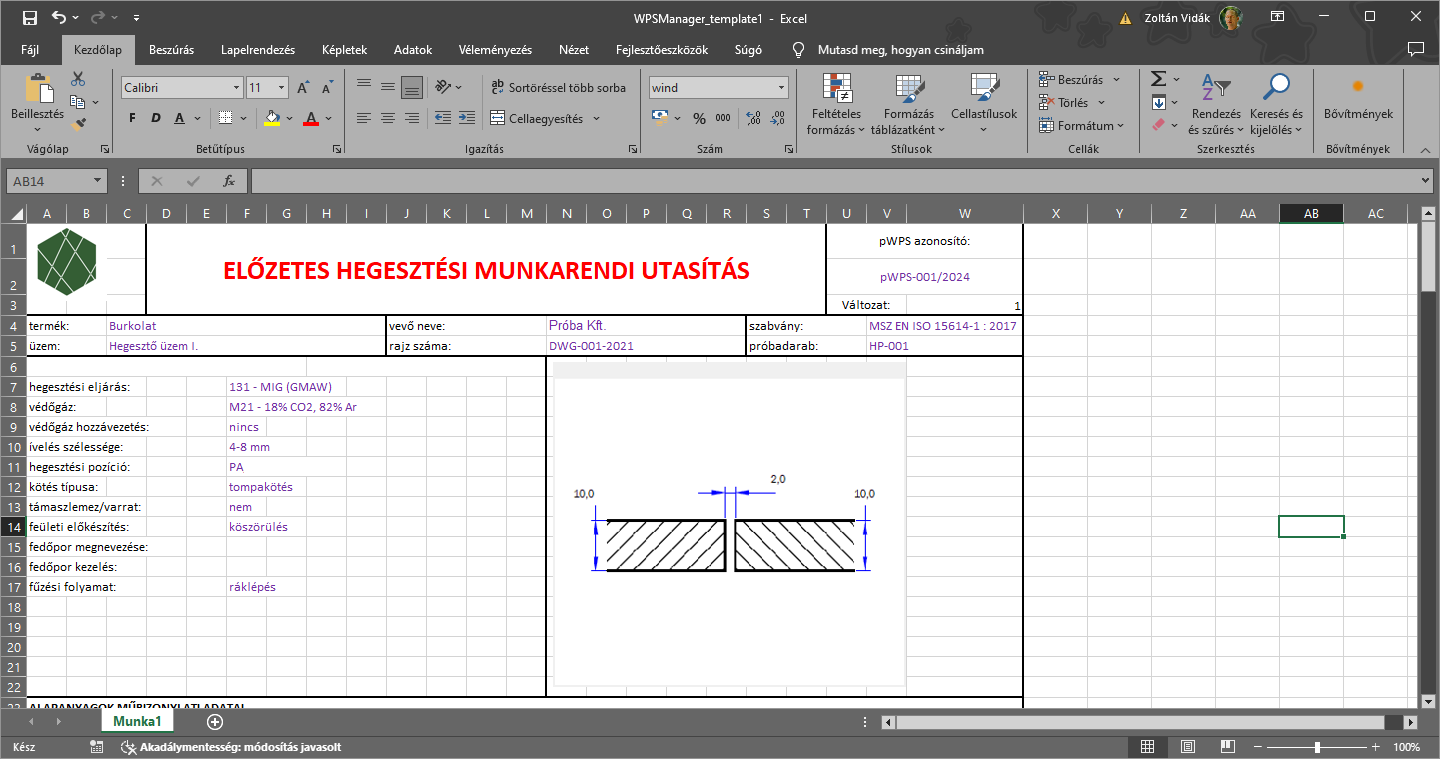The width and height of the screenshot is (1440, 759).
Task: Expand the Cellaegyesítés merge dropdown arrow
Action: [596, 118]
